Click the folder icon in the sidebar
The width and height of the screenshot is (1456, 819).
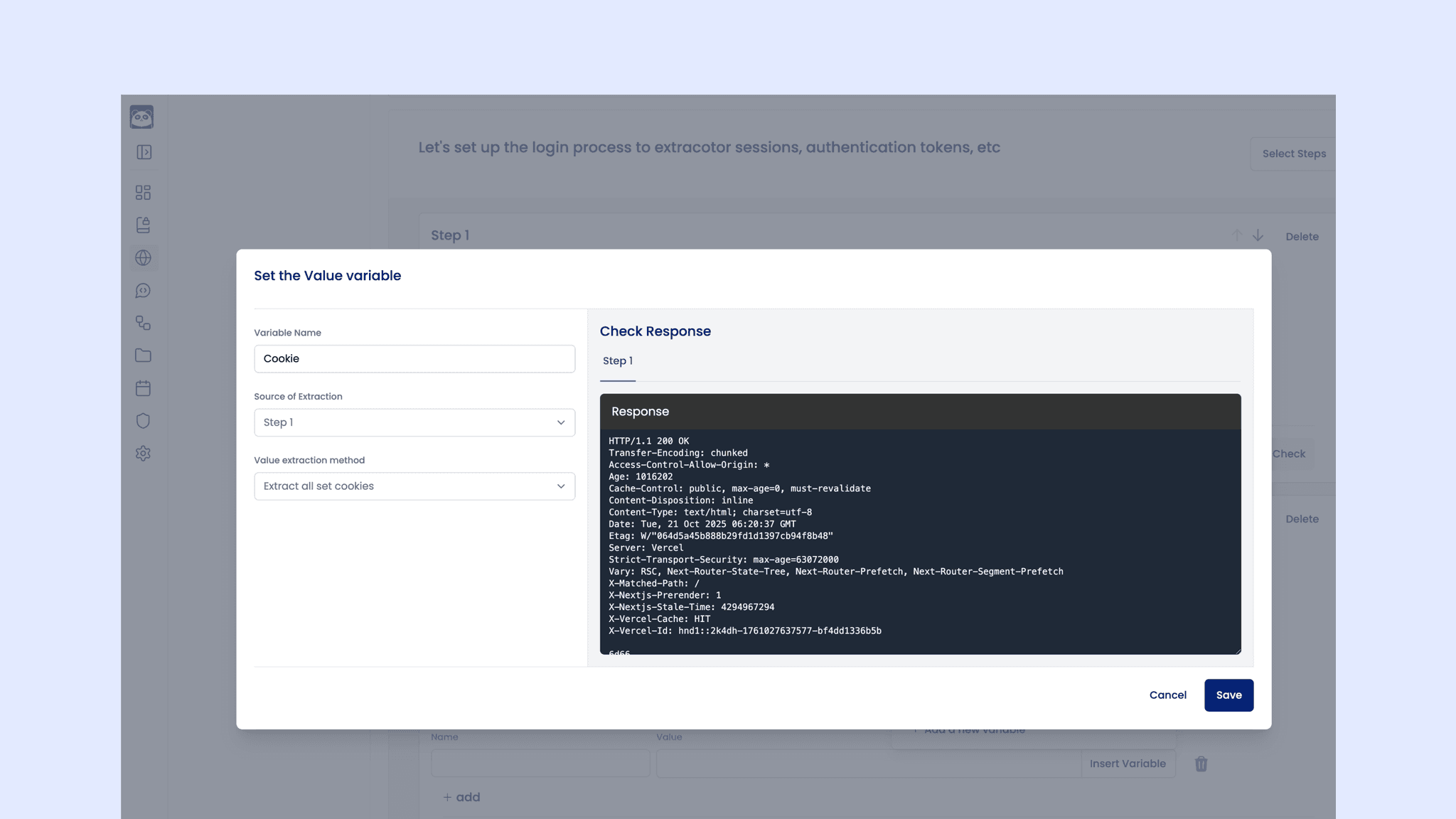tap(142, 355)
